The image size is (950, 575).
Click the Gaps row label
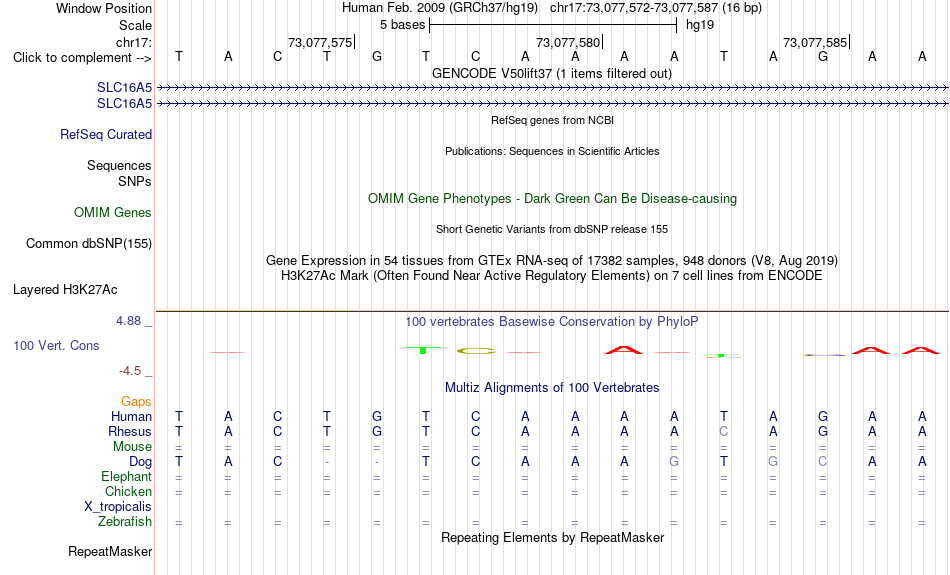136,402
